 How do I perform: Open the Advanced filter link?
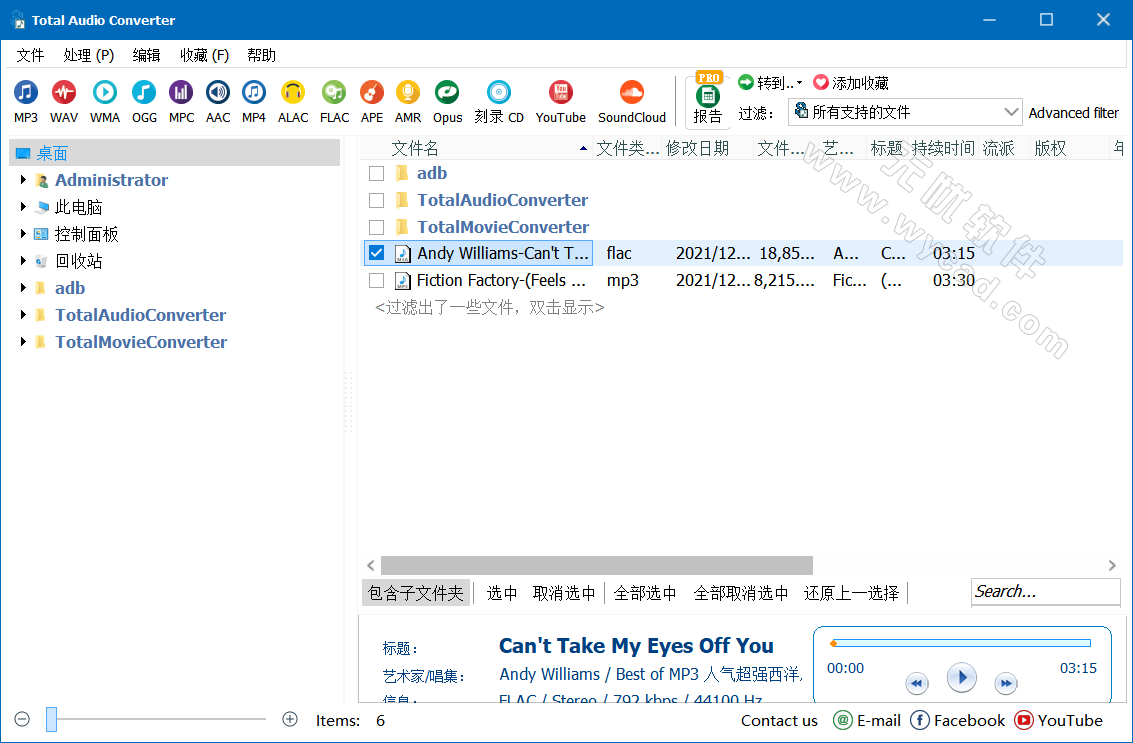click(x=1074, y=112)
